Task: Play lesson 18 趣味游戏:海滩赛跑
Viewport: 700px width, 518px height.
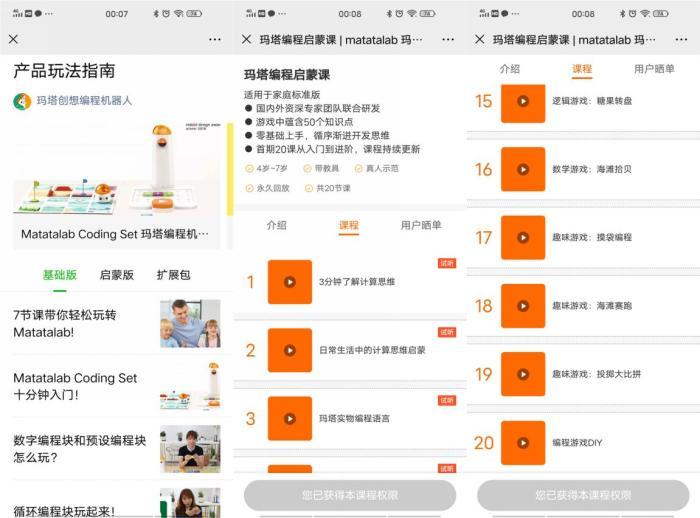Action: click(x=523, y=306)
